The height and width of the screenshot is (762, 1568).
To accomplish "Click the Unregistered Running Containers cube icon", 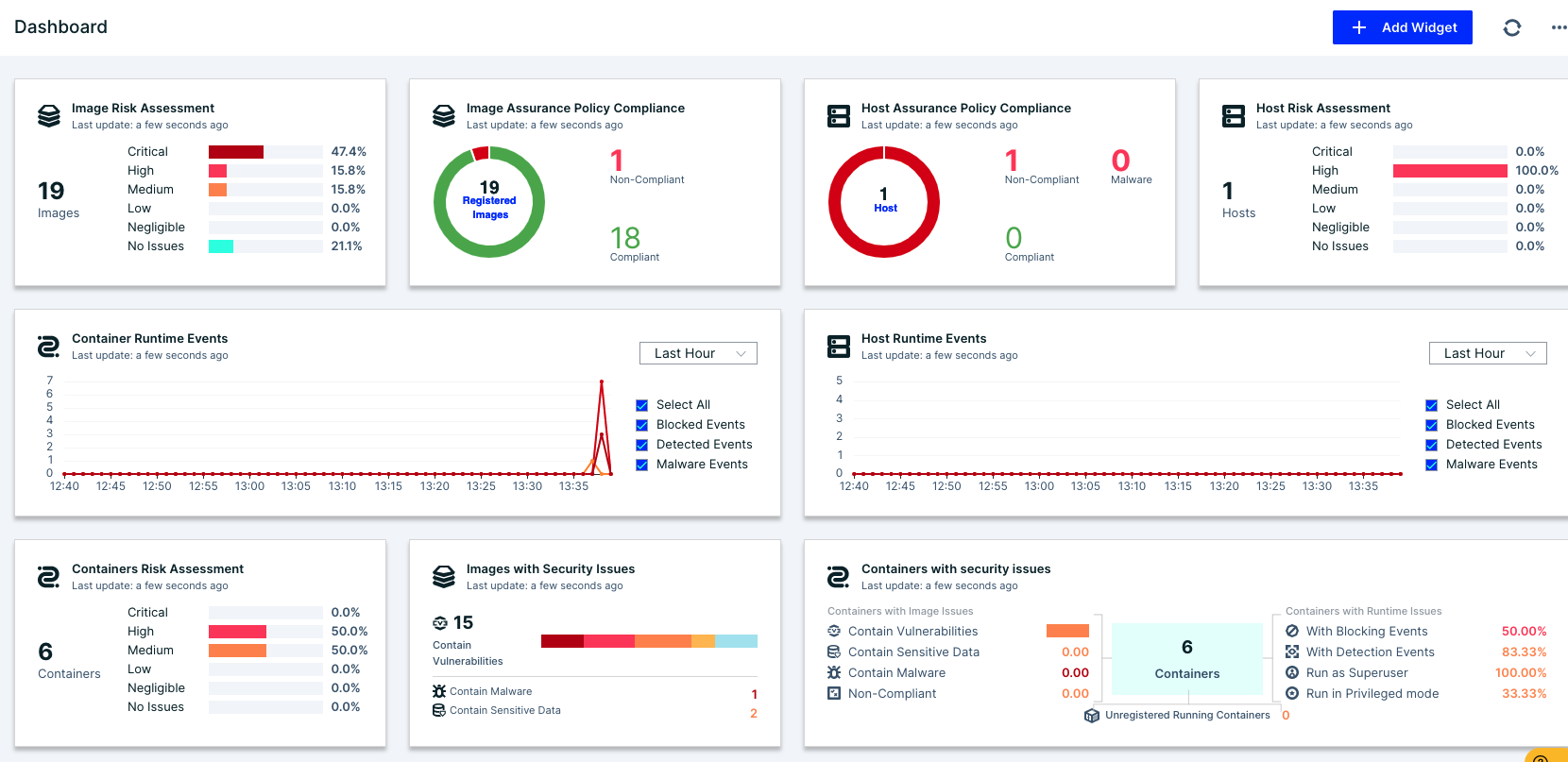I will coord(1092,716).
